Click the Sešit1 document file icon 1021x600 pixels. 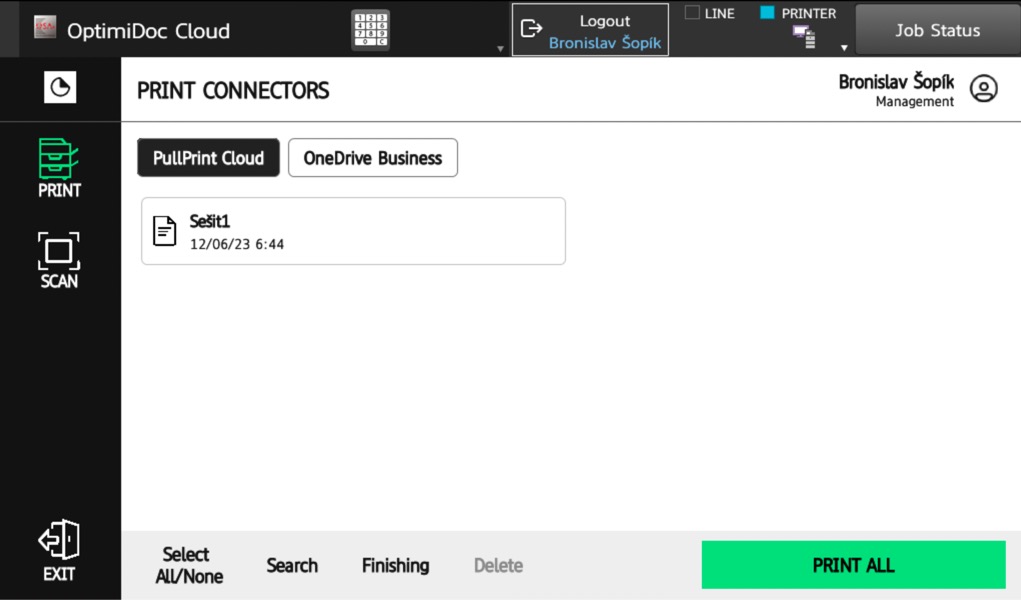(x=164, y=231)
